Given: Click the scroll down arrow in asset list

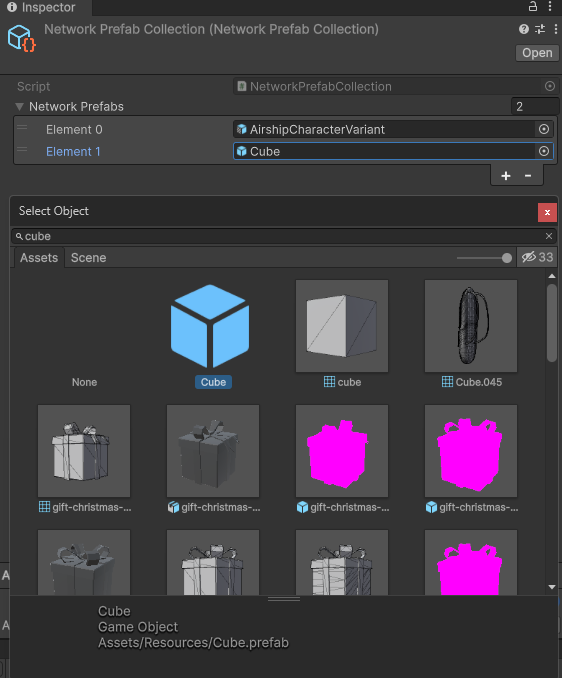Looking at the screenshot, I should (x=552, y=587).
